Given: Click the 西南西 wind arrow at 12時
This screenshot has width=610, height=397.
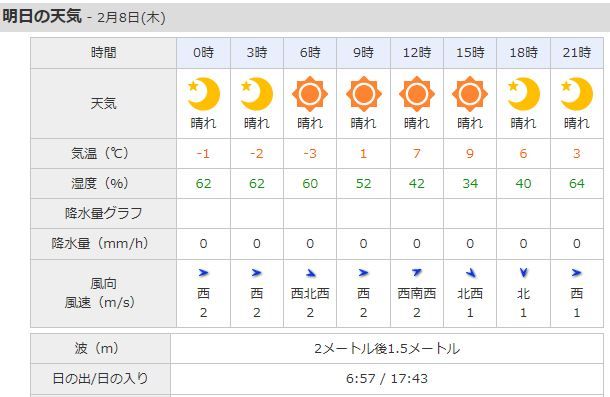Looking at the screenshot, I should pyautogui.click(x=417, y=272).
